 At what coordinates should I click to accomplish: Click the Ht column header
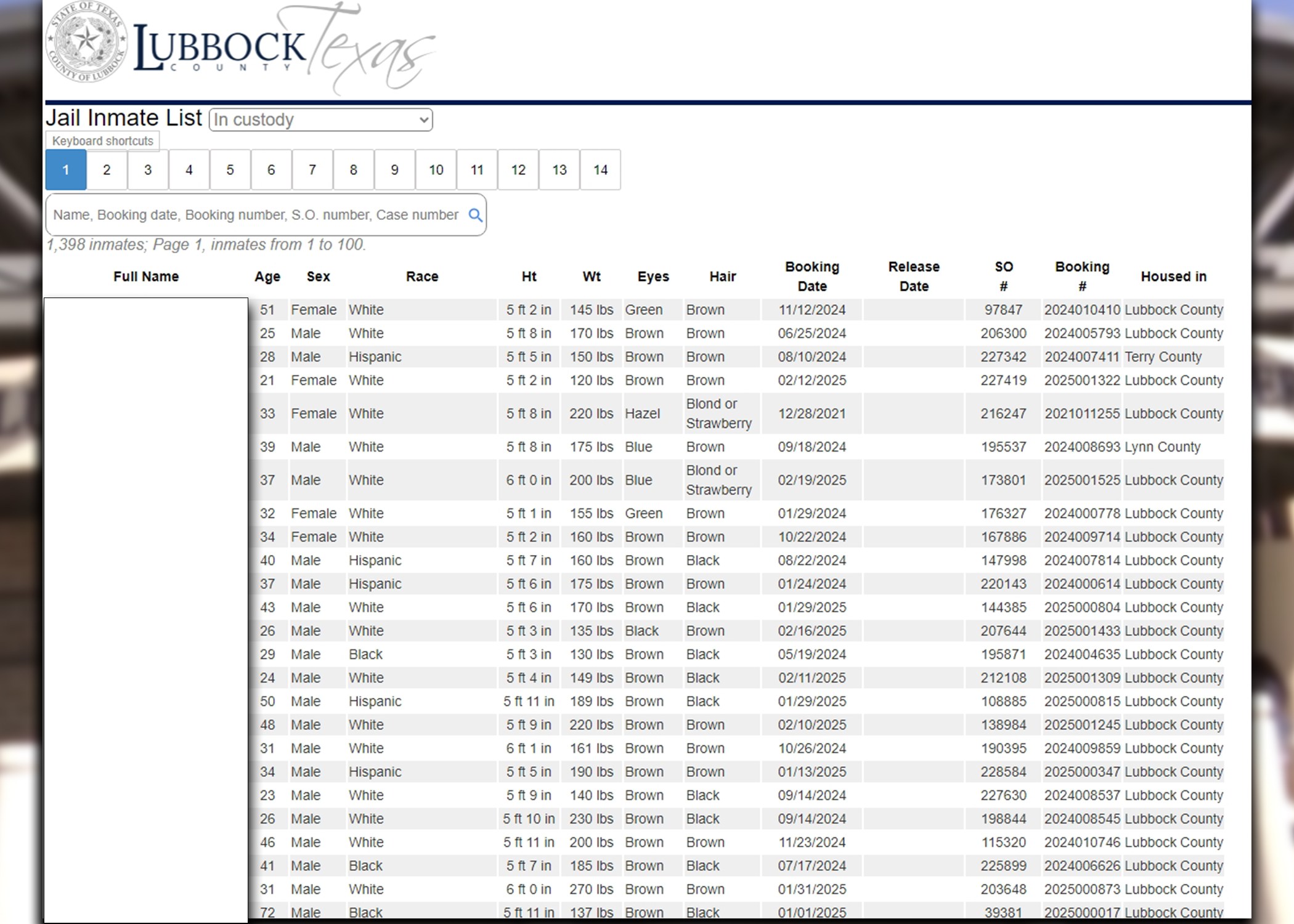529,277
